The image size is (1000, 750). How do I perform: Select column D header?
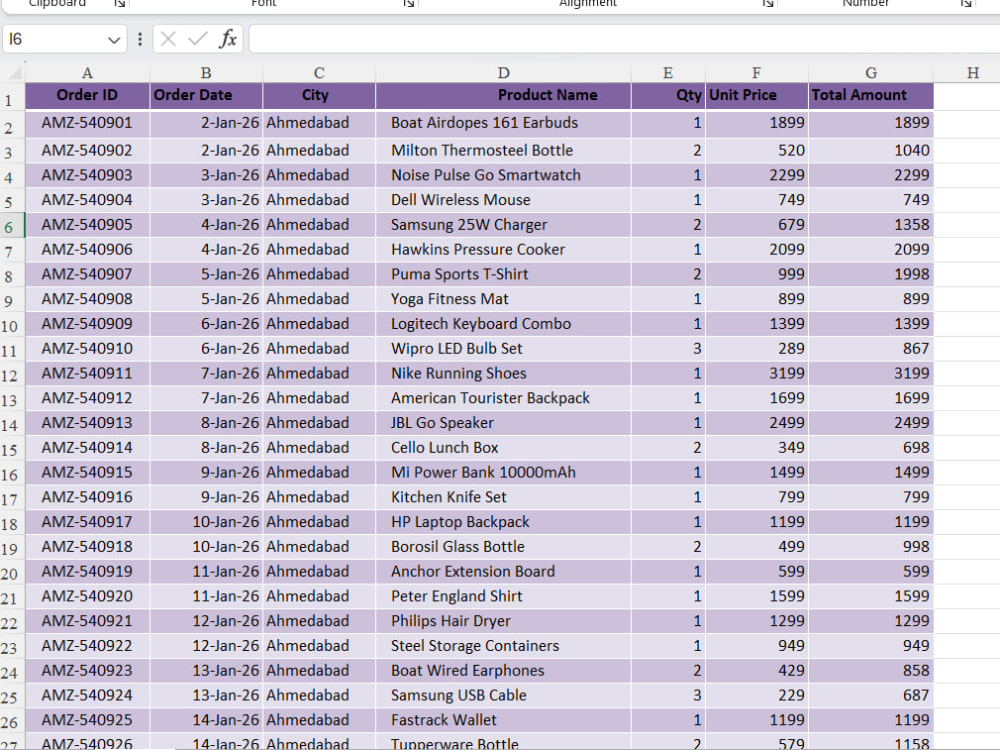coord(503,73)
